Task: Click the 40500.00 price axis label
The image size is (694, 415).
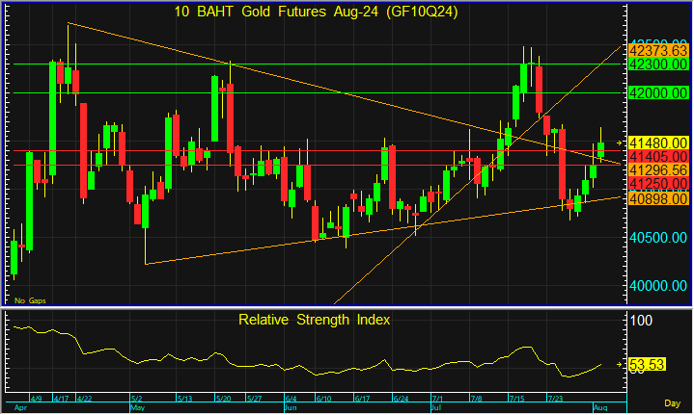Action: (658, 238)
